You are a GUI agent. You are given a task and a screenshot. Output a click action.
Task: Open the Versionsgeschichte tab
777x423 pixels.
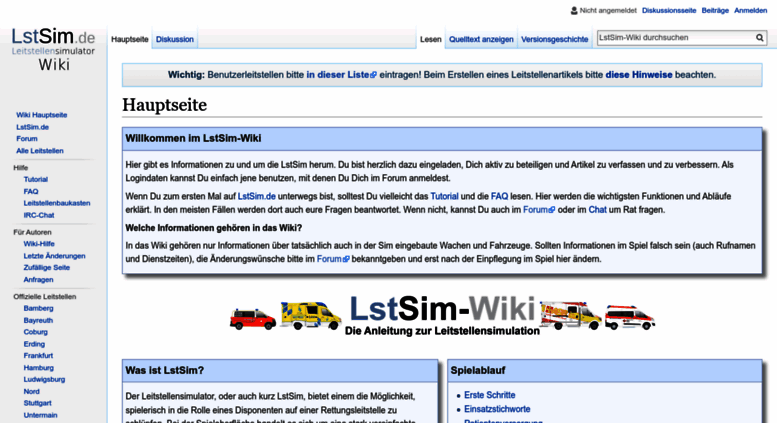[555, 39]
